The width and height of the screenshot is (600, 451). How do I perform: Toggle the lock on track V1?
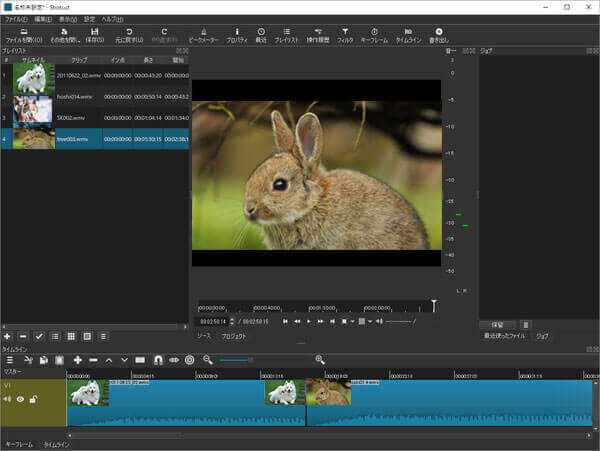click(x=33, y=399)
